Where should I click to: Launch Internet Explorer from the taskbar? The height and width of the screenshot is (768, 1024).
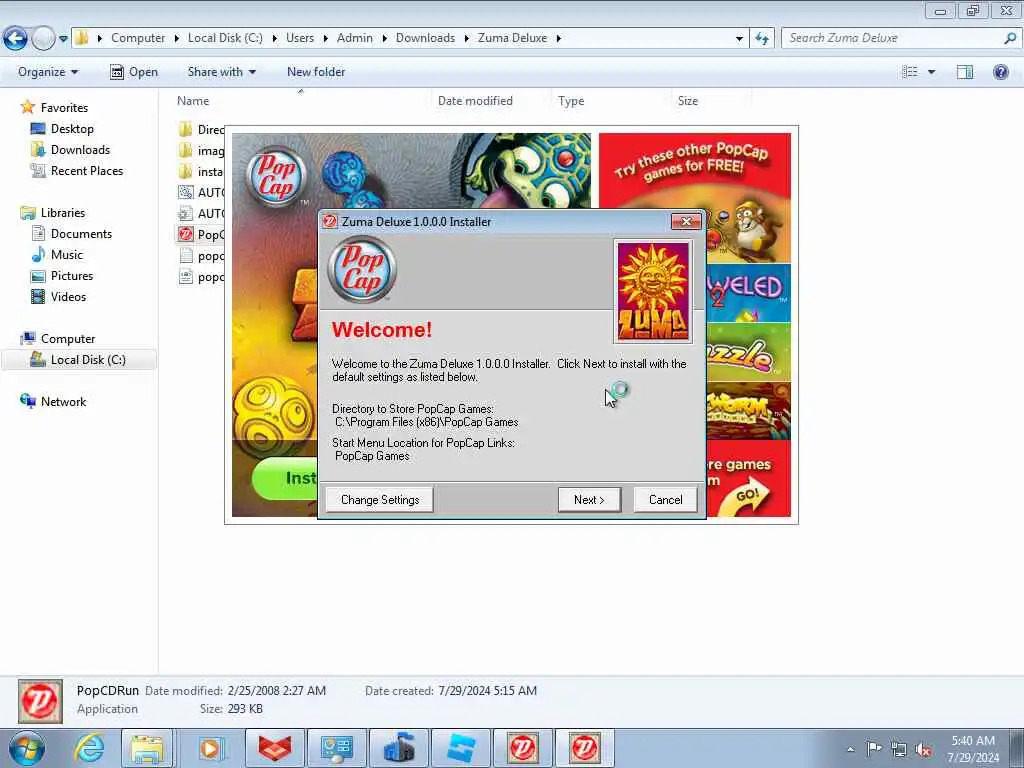[89, 748]
